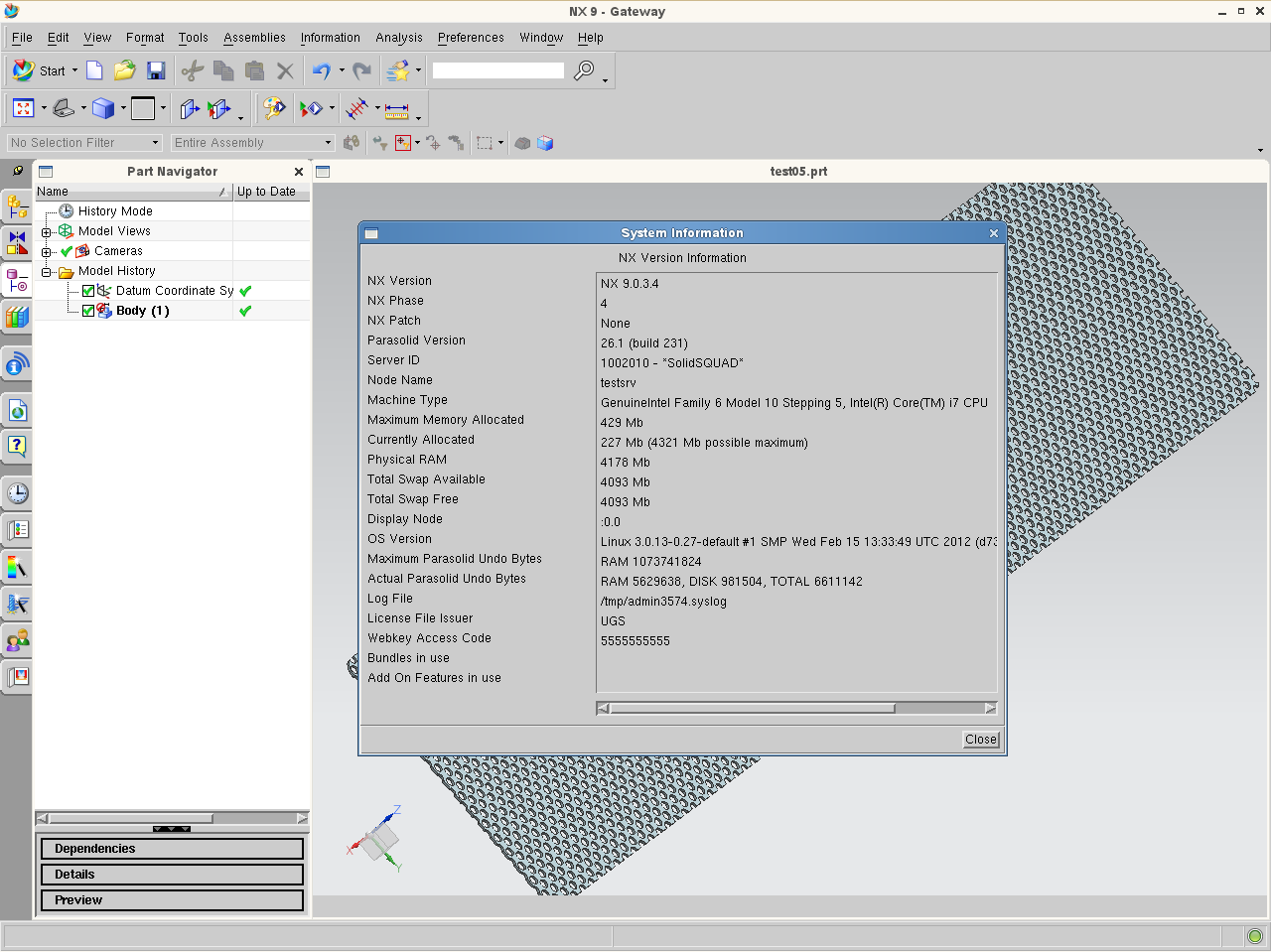Open the Constraint Navigator sidebar tab
The image size is (1271, 952).
[17, 243]
